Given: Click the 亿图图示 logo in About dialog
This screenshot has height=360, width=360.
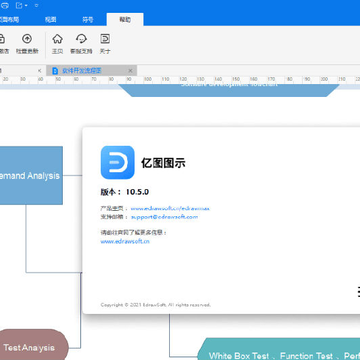Looking at the screenshot, I should (x=117, y=163).
